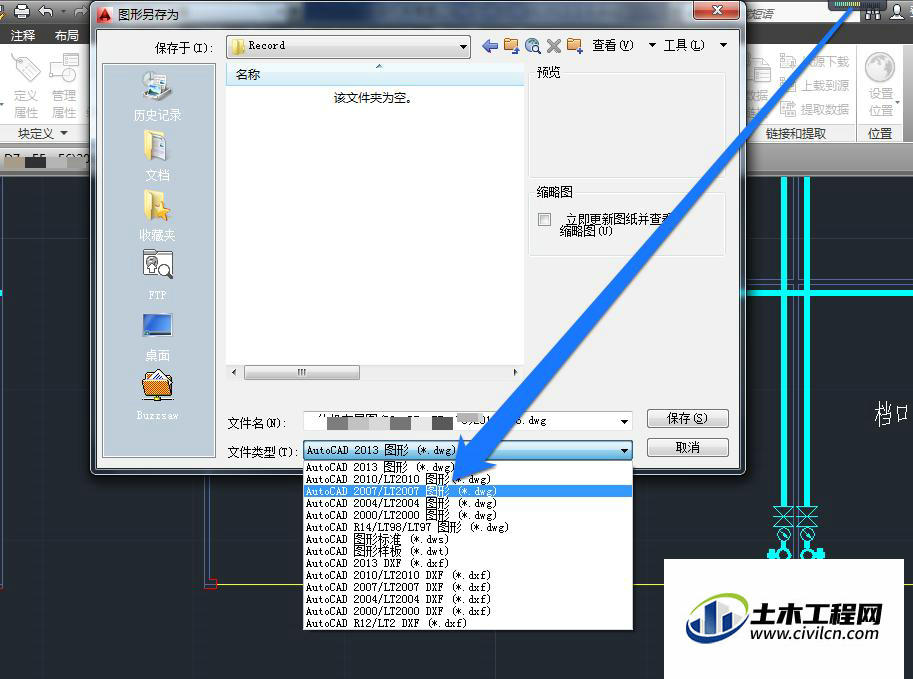Image resolution: width=913 pixels, height=679 pixels.
Task: Toggle 立即更新图纸并查看缩略图 checkbox
Action: point(544,220)
